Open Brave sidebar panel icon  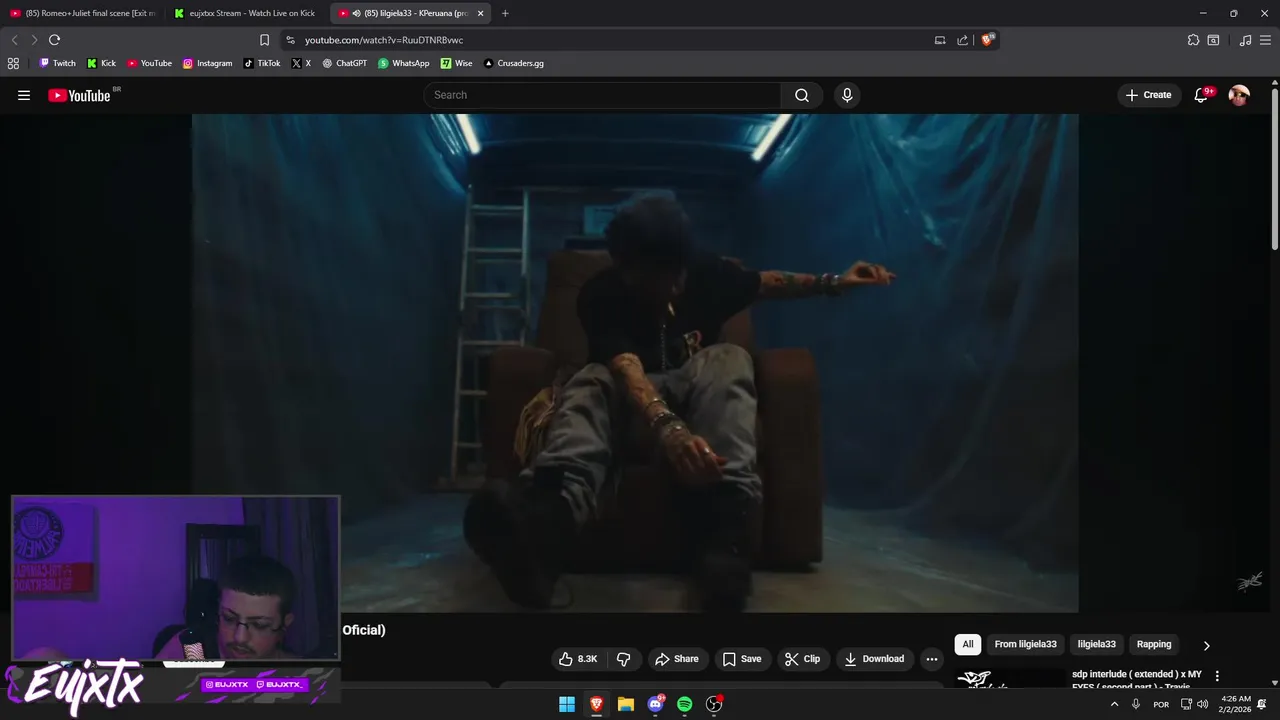(1213, 40)
